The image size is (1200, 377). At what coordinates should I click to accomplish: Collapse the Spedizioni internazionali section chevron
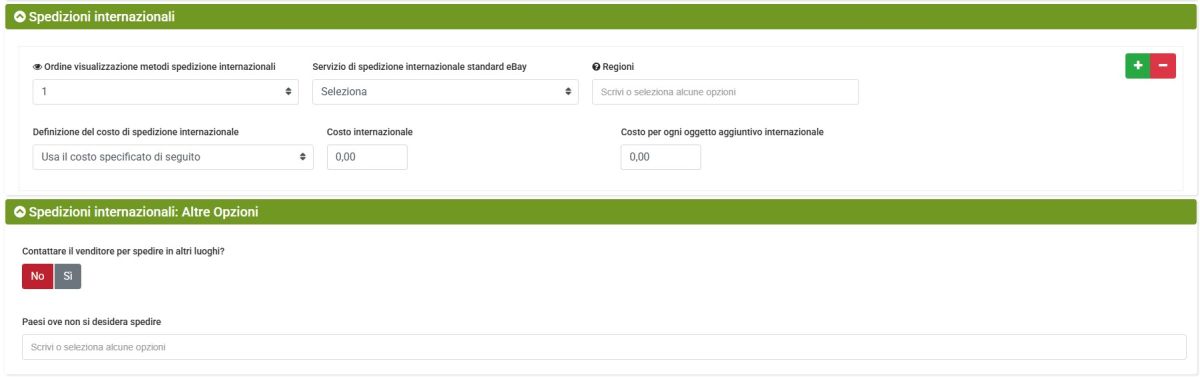point(19,17)
